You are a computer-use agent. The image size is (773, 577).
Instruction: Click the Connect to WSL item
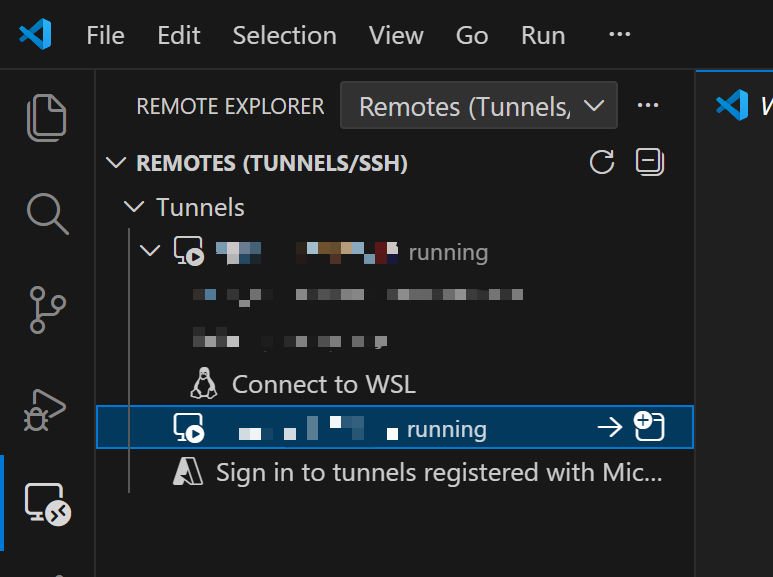click(x=323, y=384)
